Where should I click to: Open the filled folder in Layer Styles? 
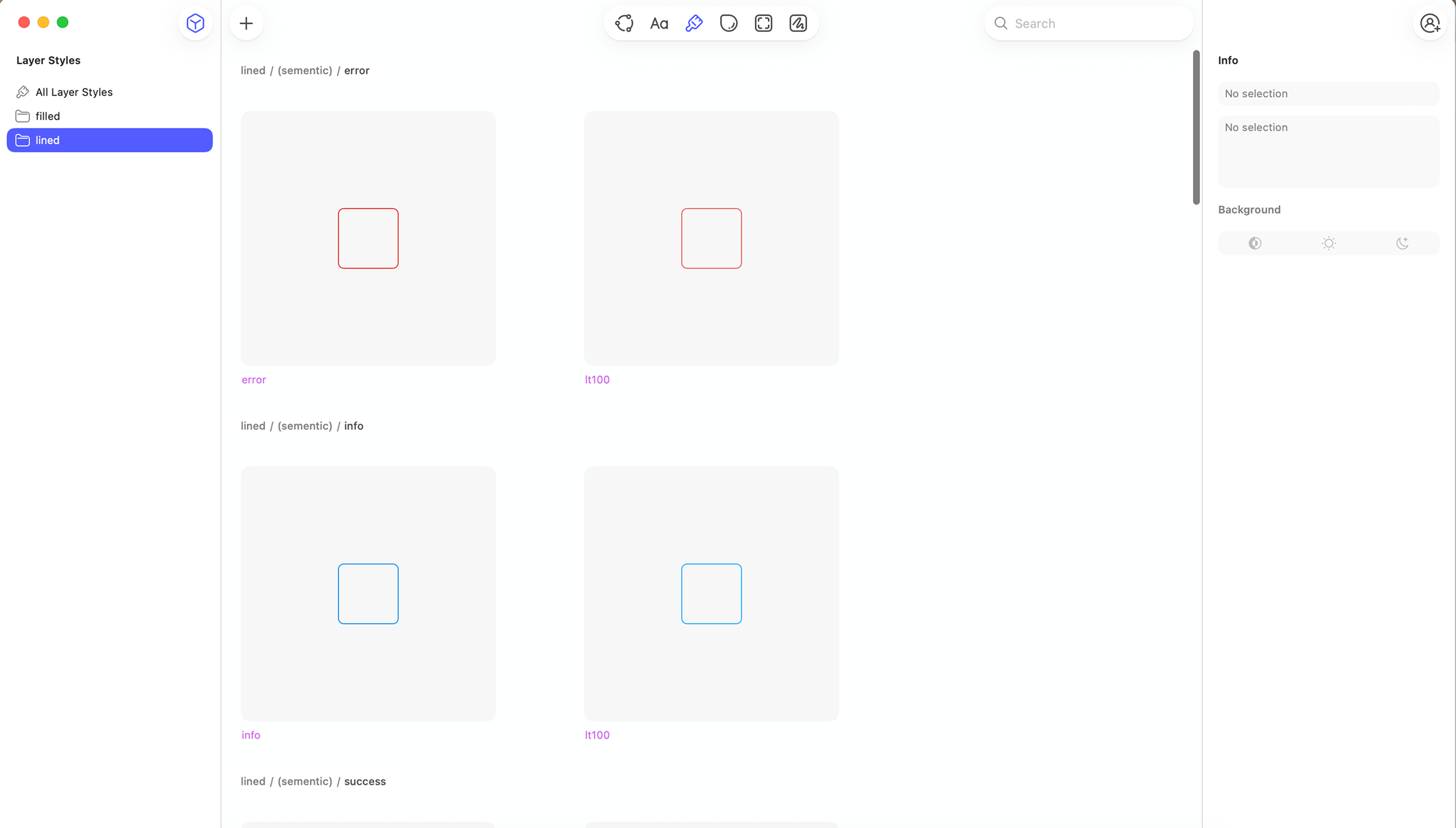pos(48,116)
